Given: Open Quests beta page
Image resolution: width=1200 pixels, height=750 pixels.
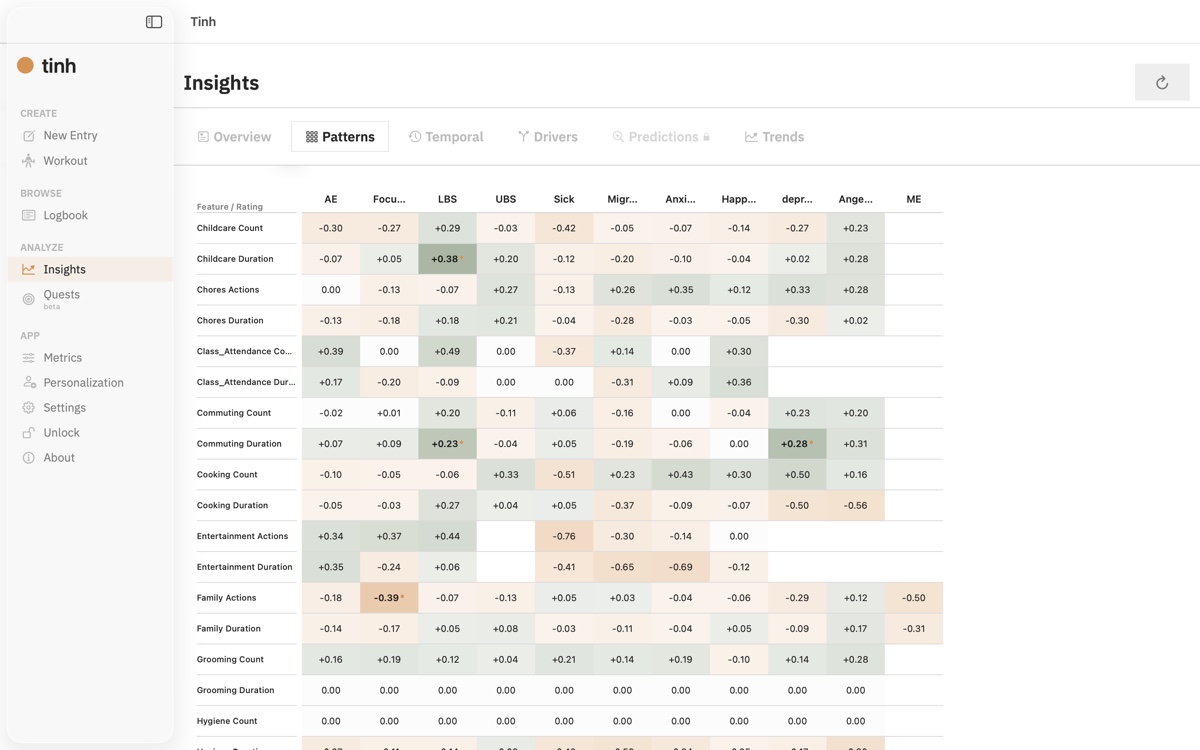Looking at the screenshot, I should coord(90,299).
